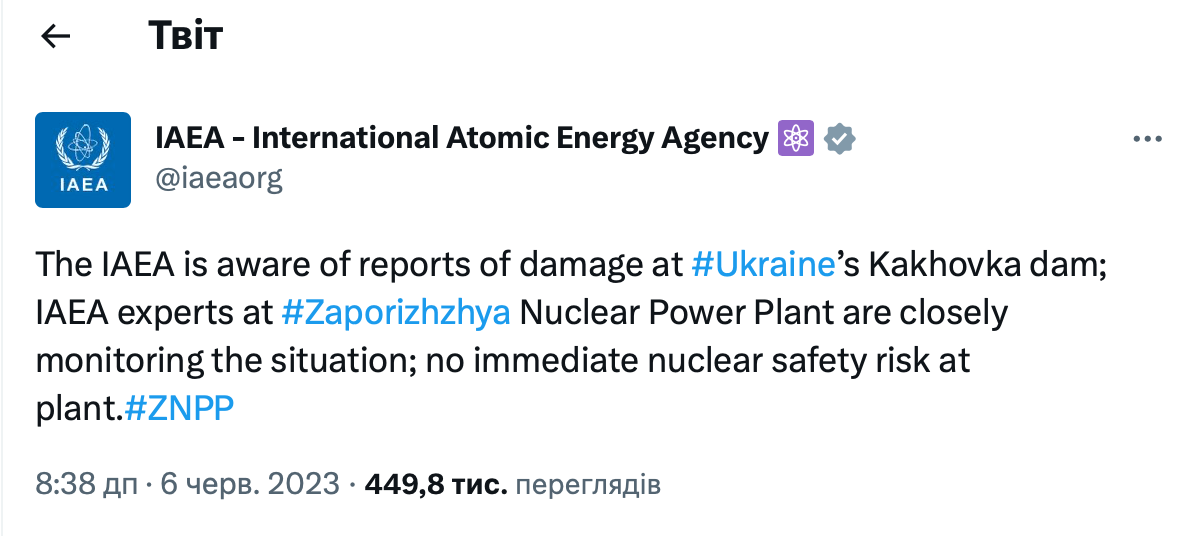The height and width of the screenshot is (536, 1196).
Task: Click the 6 черв. 2023 date
Action: pyautogui.click(x=249, y=486)
